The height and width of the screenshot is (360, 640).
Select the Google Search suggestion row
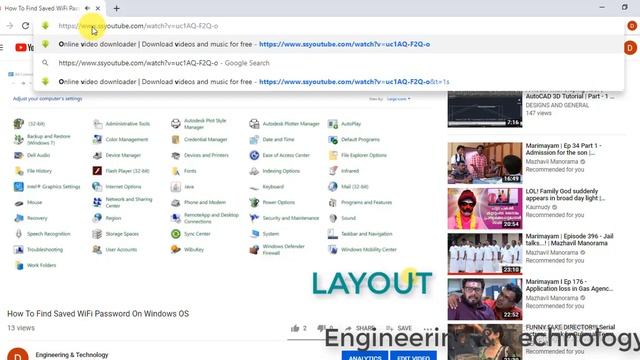329,63
